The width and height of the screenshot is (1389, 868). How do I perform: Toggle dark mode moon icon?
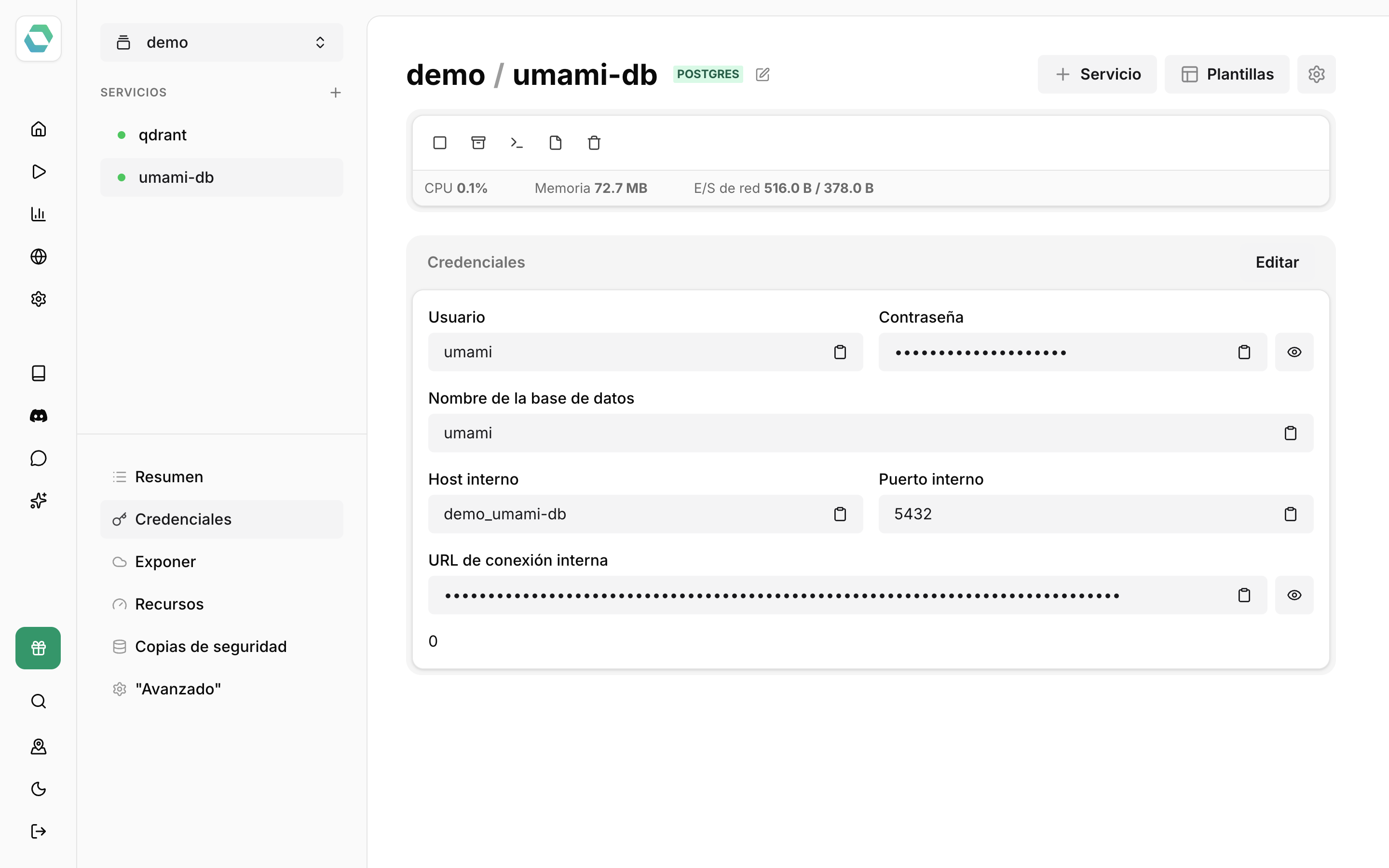pyautogui.click(x=39, y=789)
